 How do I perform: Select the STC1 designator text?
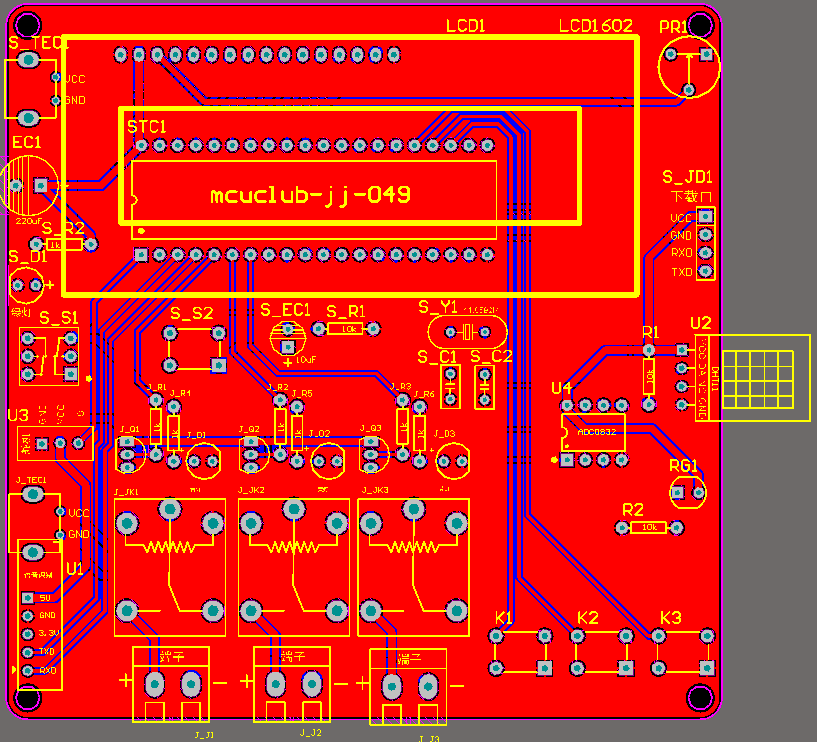click(146, 127)
